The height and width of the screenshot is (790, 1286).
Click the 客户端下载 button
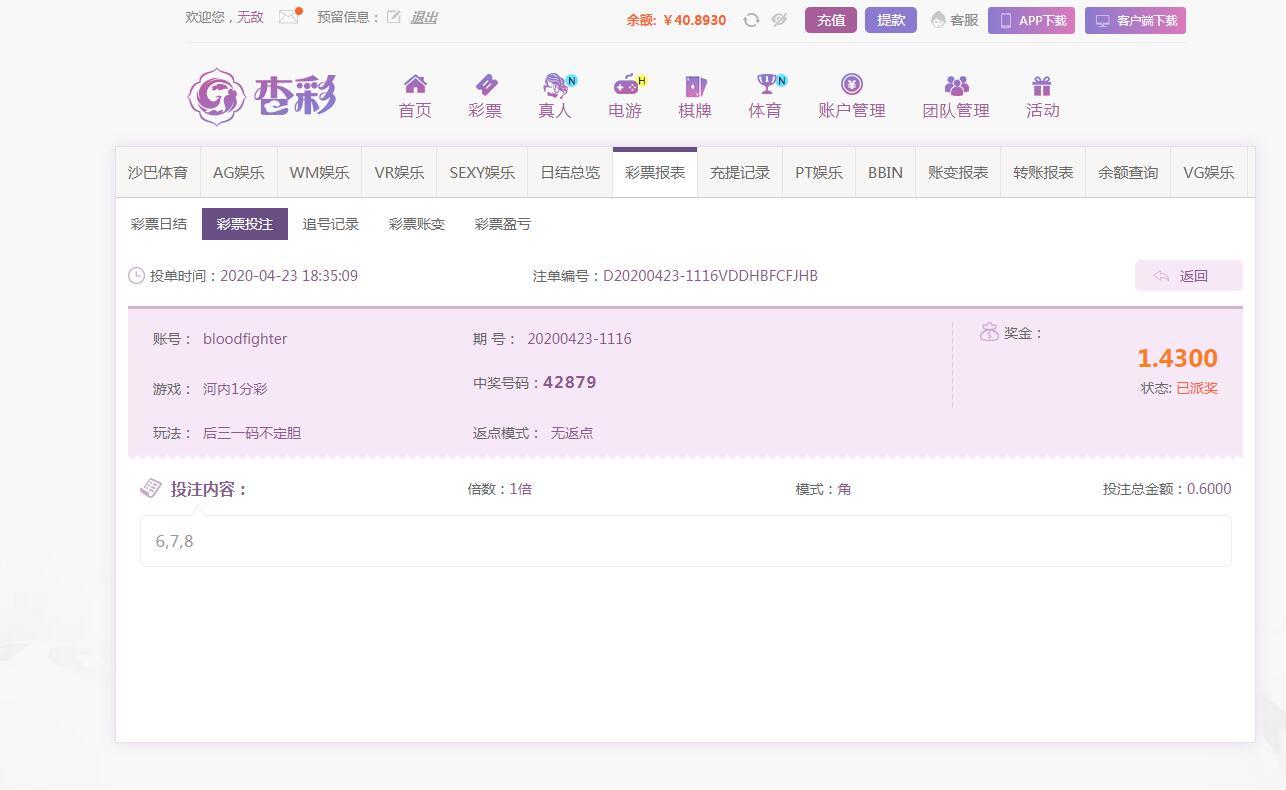click(1135, 20)
